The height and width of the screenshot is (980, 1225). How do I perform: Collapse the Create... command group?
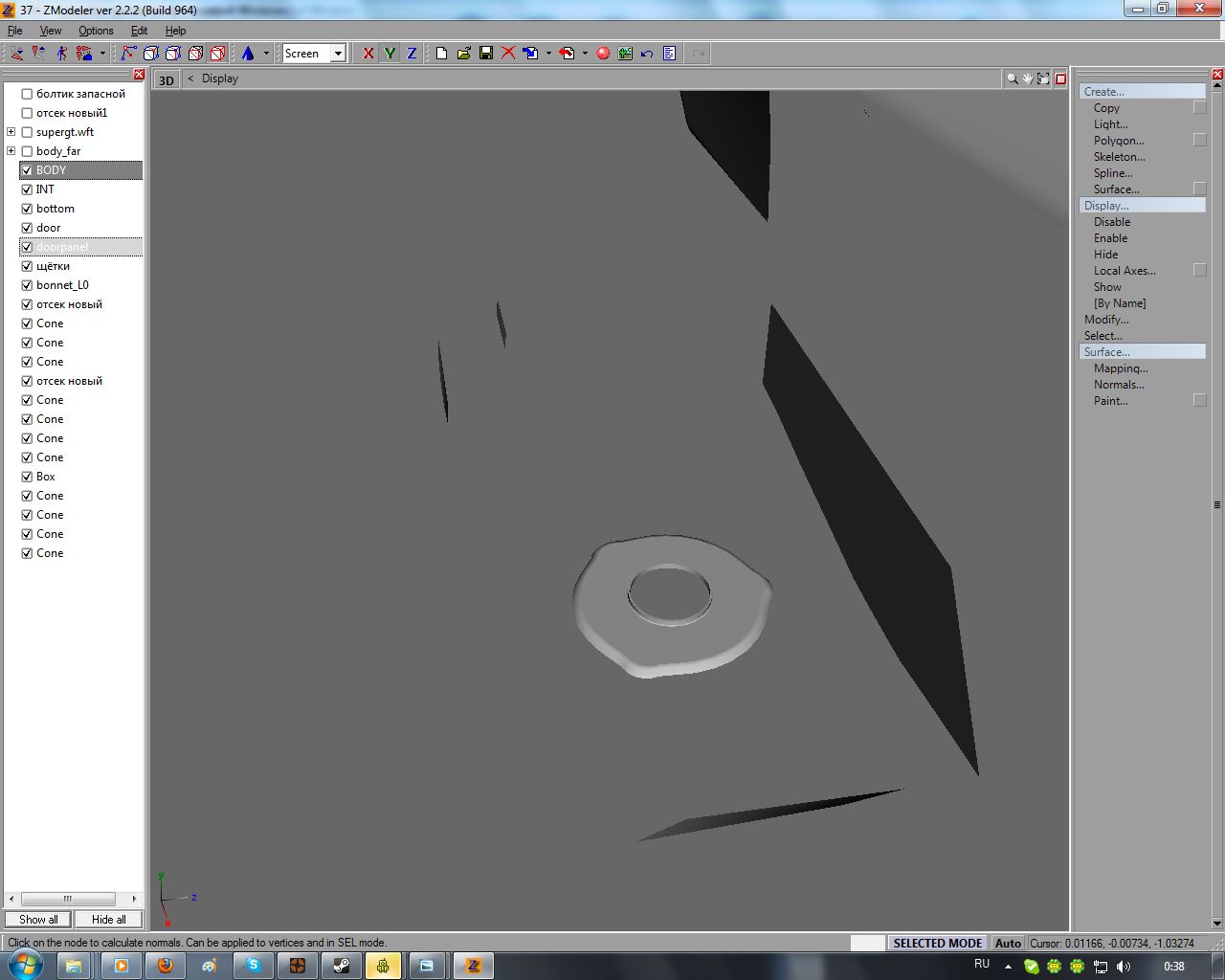click(1143, 92)
